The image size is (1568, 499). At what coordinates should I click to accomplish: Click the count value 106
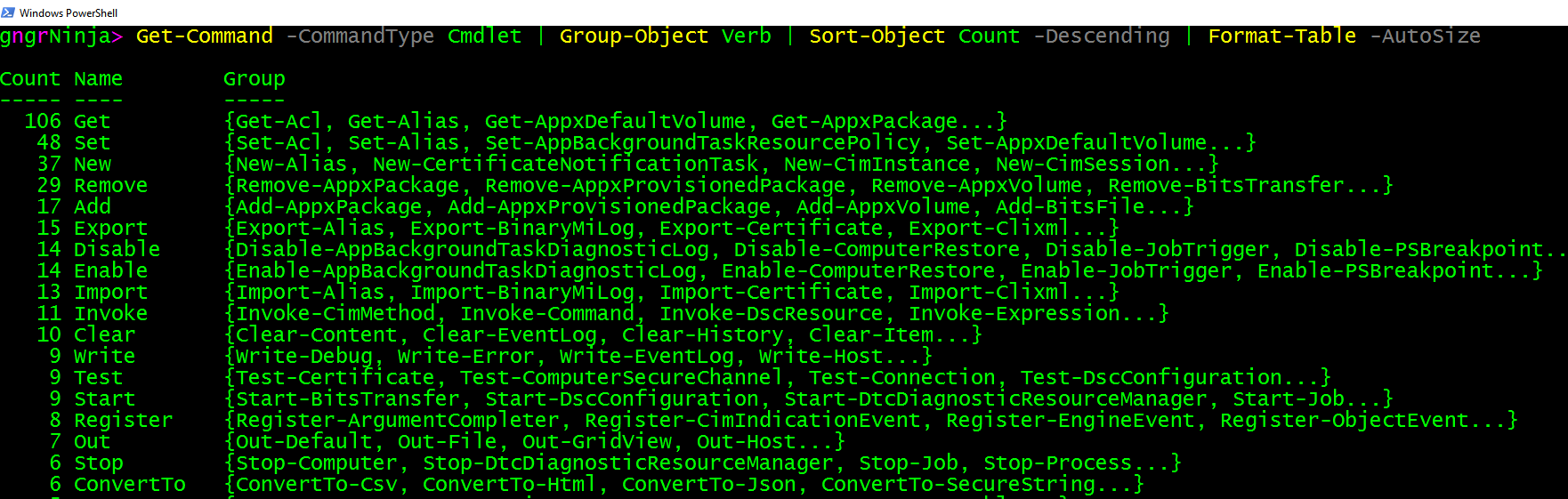pos(43,122)
